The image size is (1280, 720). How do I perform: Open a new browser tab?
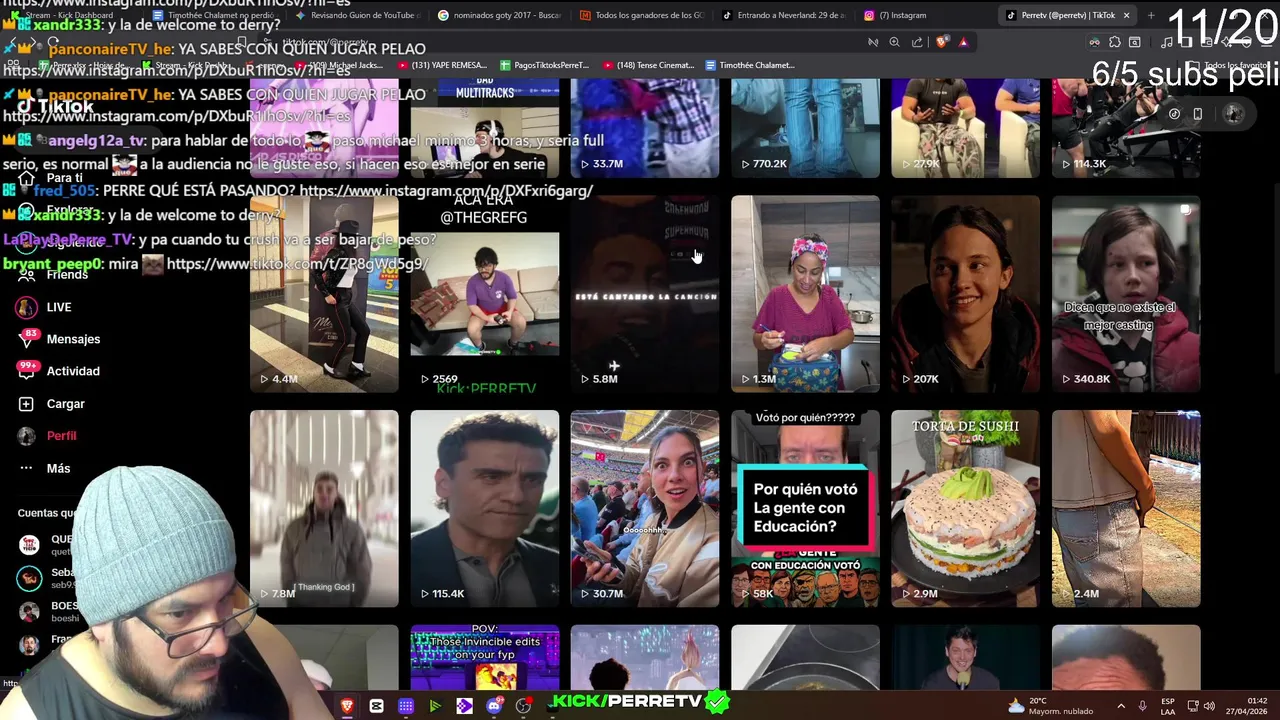pyautogui.click(x=1150, y=15)
